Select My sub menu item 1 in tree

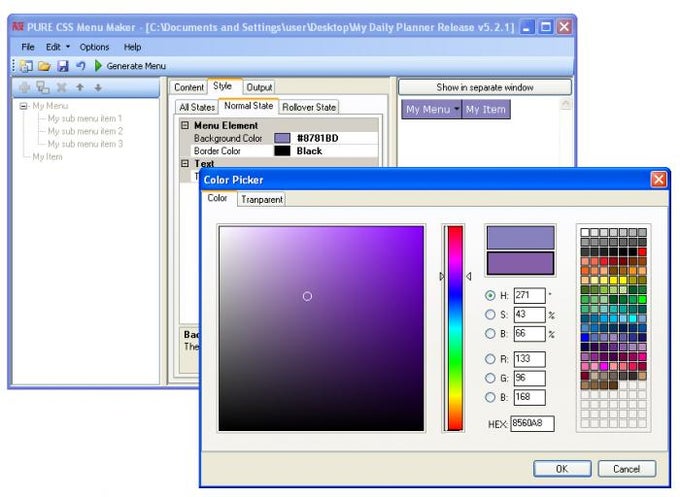(85, 118)
